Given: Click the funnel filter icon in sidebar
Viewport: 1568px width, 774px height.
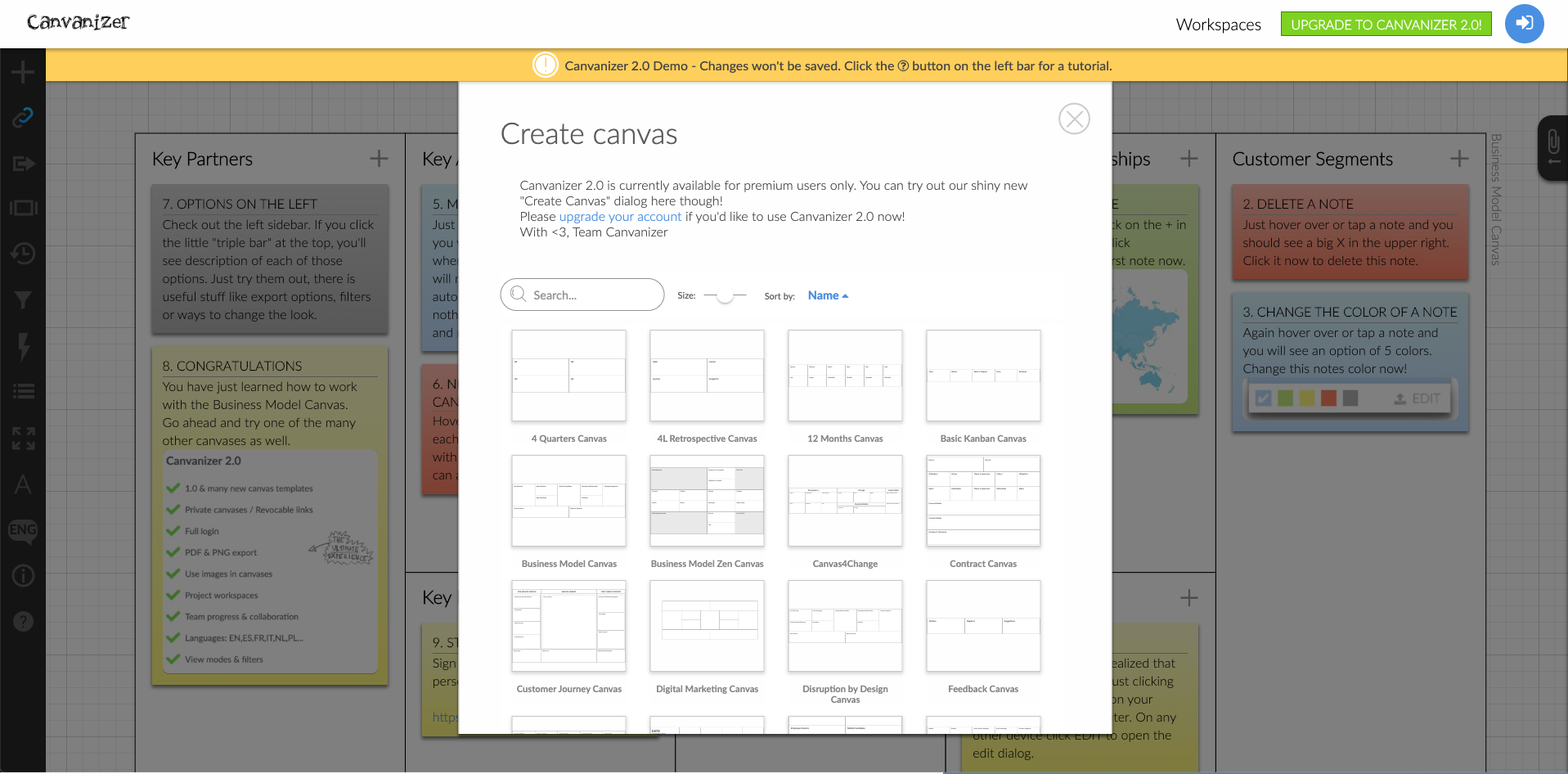Looking at the screenshot, I should [x=23, y=300].
